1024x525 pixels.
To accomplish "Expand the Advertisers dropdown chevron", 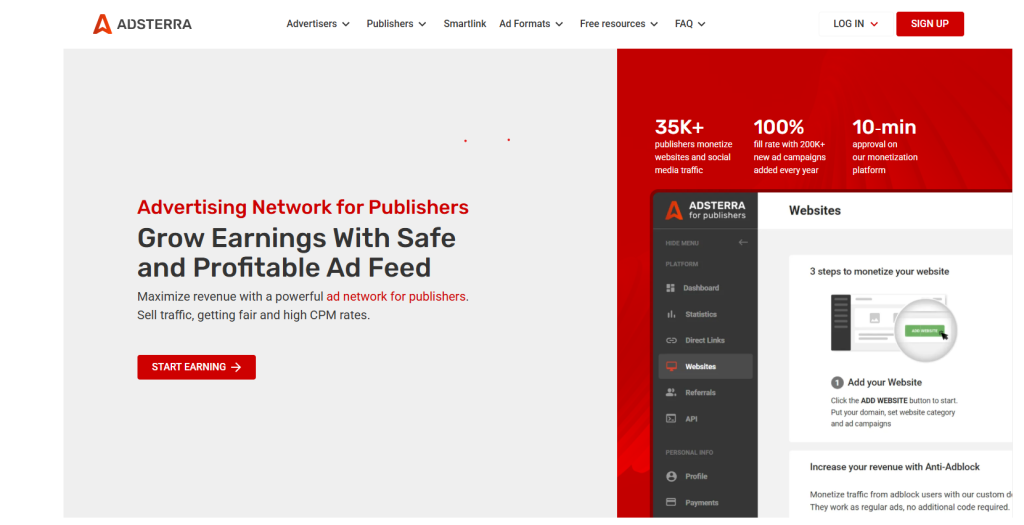I will pos(346,24).
